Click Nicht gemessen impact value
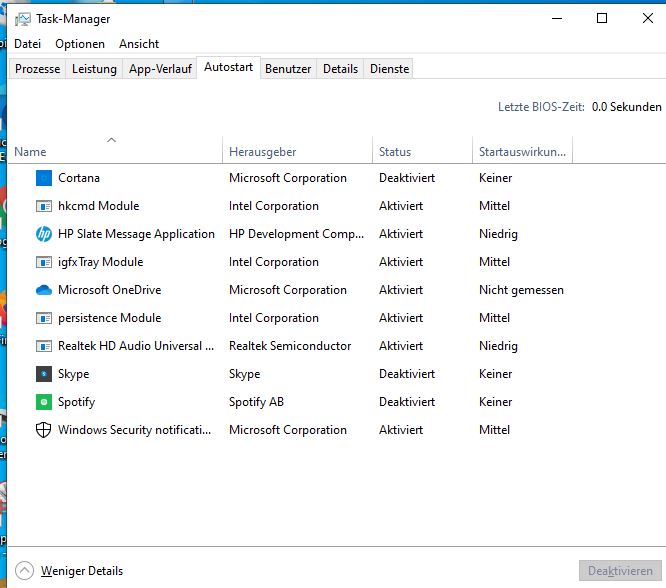 point(522,290)
